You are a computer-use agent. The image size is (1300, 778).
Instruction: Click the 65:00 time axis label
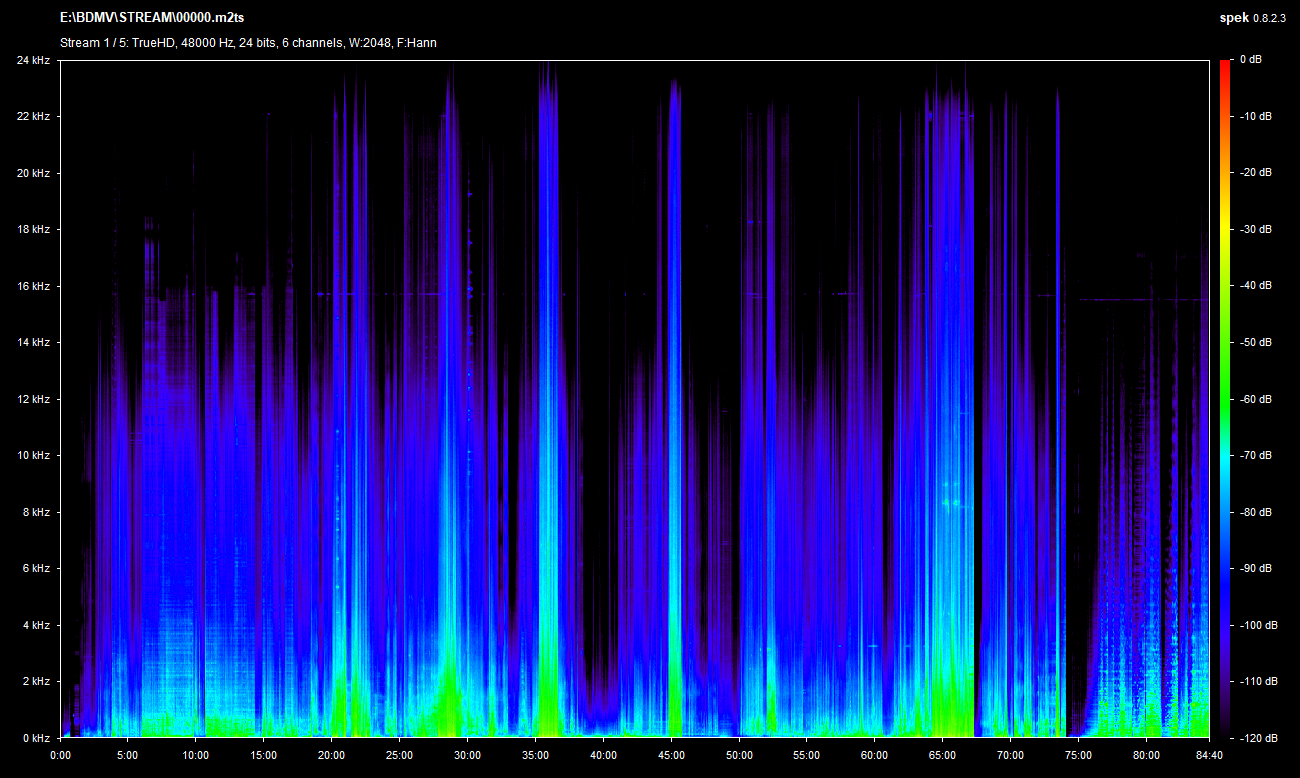pos(942,755)
